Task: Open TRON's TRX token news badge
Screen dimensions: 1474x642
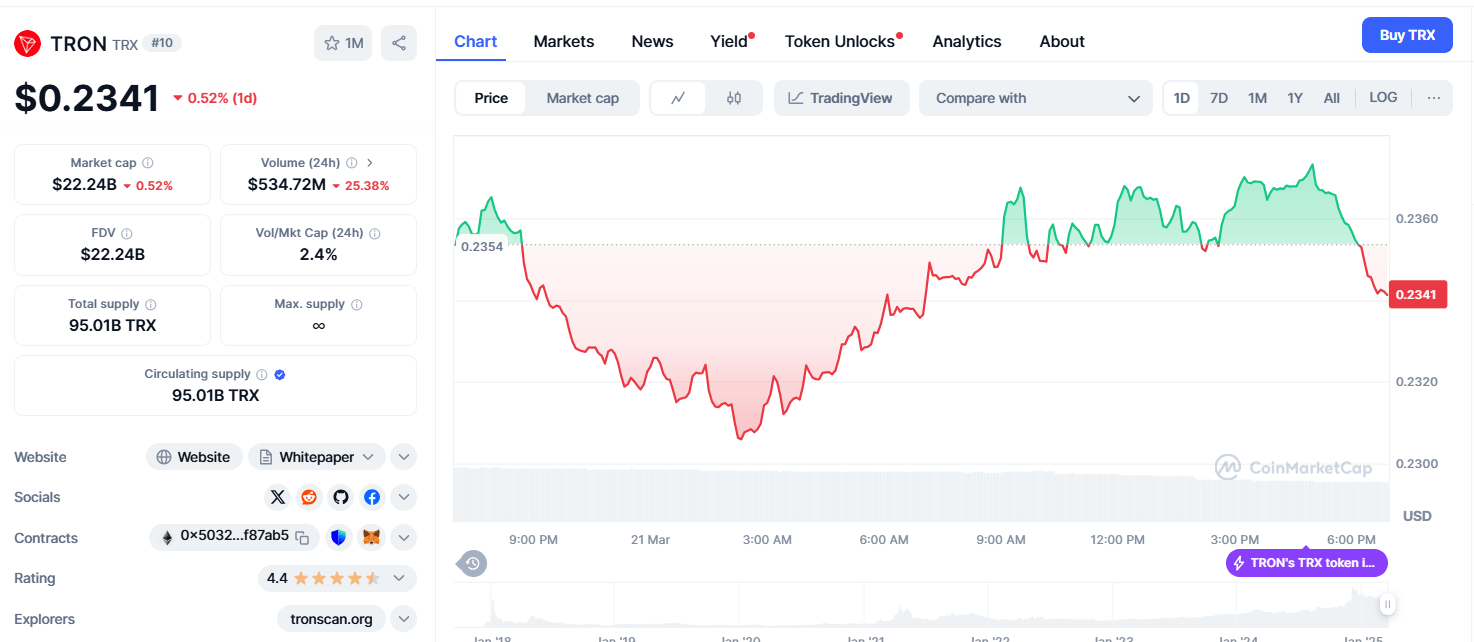Action: pyautogui.click(x=1307, y=563)
